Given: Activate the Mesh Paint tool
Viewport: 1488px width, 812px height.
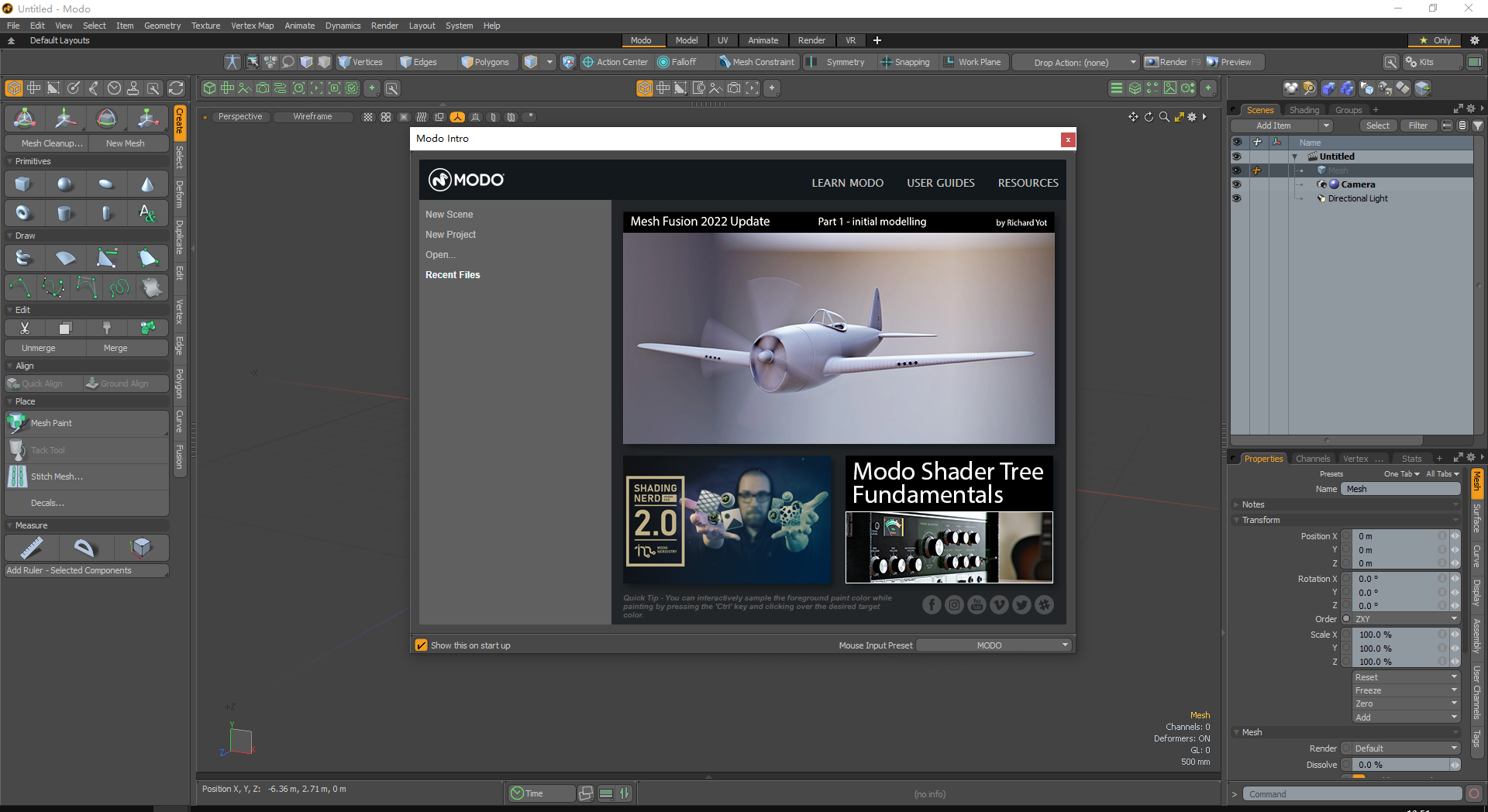Looking at the screenshot, I should 51,423.
